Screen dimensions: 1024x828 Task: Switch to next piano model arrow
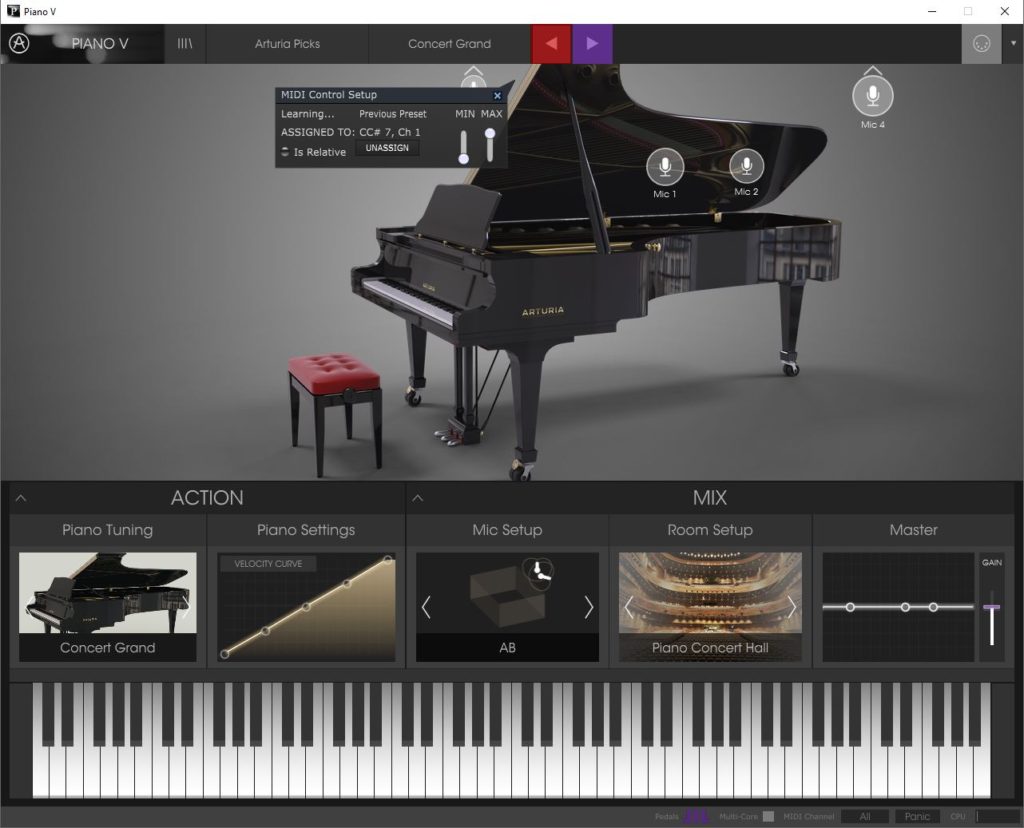185,607
